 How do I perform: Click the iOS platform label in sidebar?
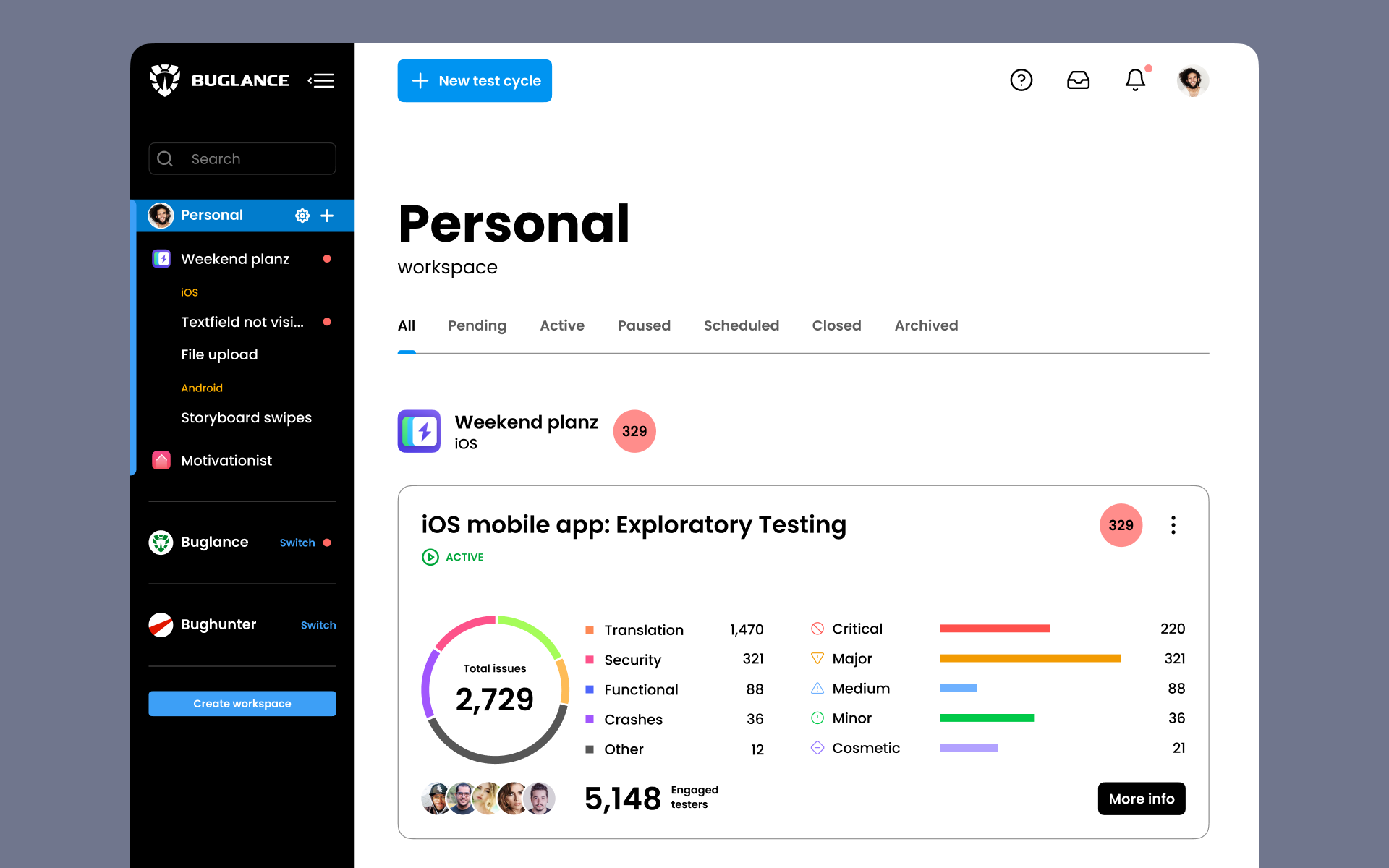(190, 292)
